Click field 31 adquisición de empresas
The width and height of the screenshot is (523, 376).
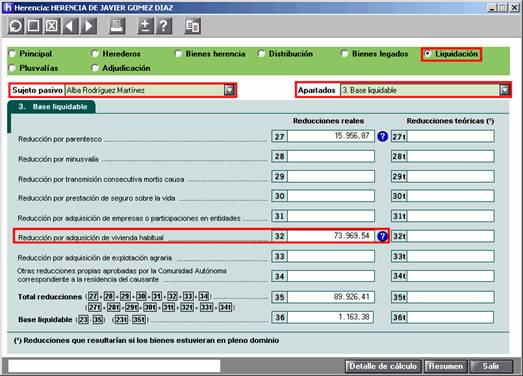pyautogui.click(x=331, y=216)
